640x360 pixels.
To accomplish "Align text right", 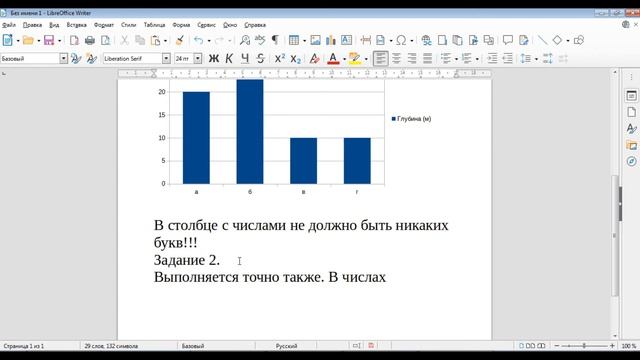I will 412,59.
